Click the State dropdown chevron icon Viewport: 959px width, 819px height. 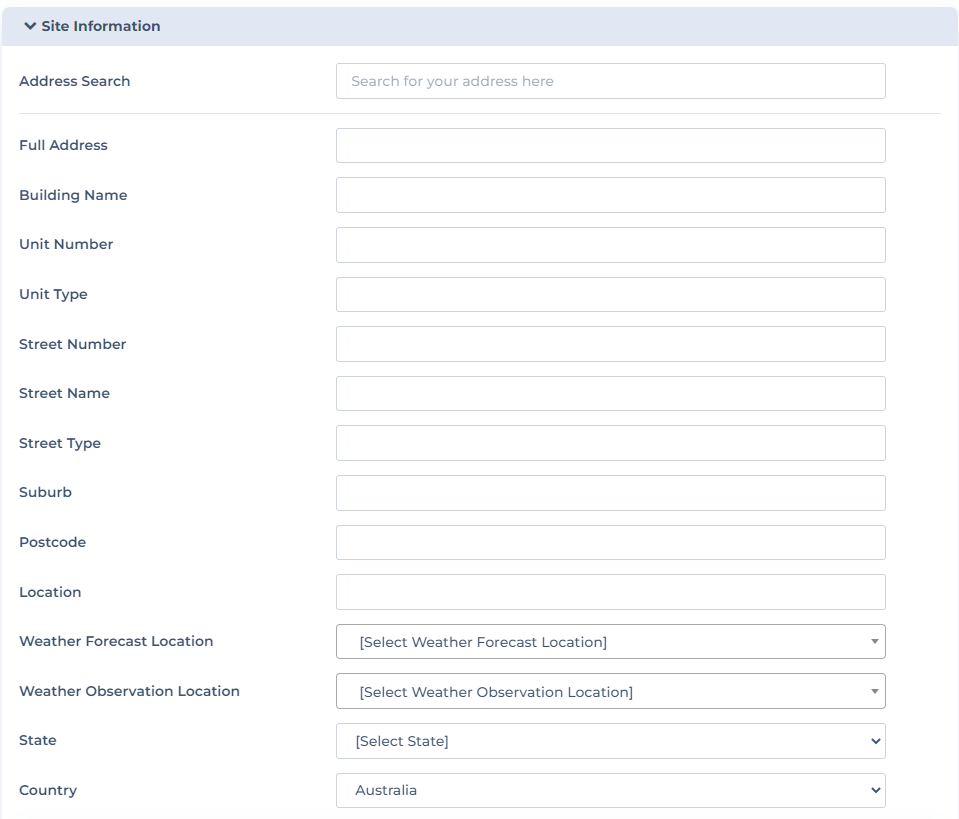[x=876, y=741]
